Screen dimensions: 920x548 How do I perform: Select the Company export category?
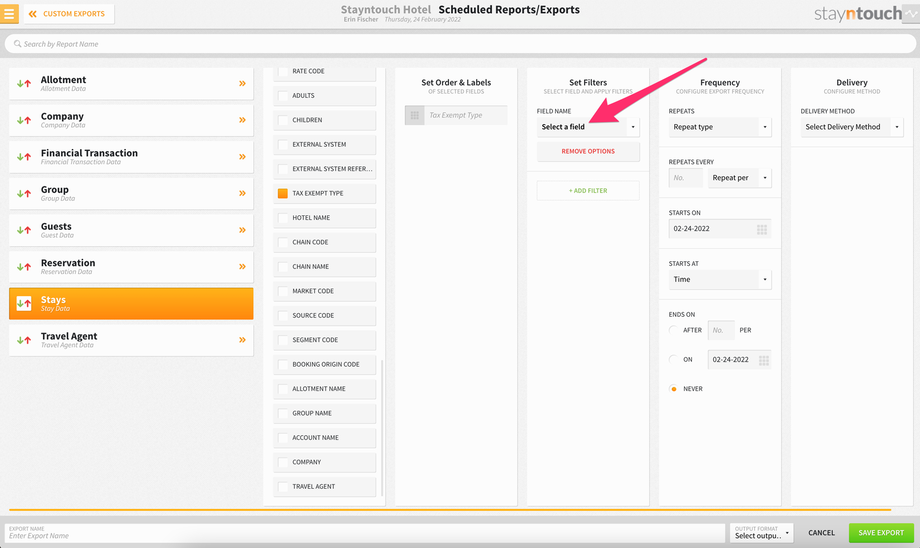pos(131,120)
